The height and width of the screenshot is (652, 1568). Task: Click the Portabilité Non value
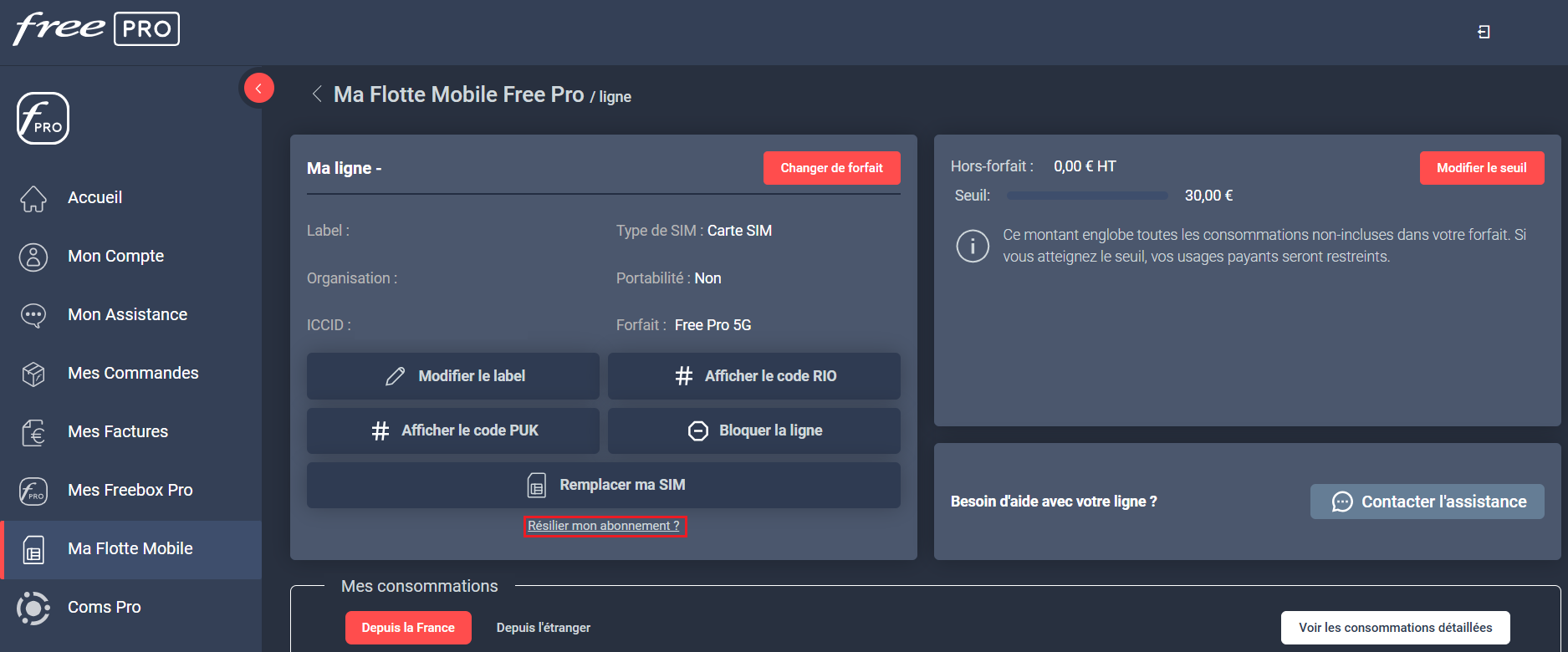click(707, 278)
